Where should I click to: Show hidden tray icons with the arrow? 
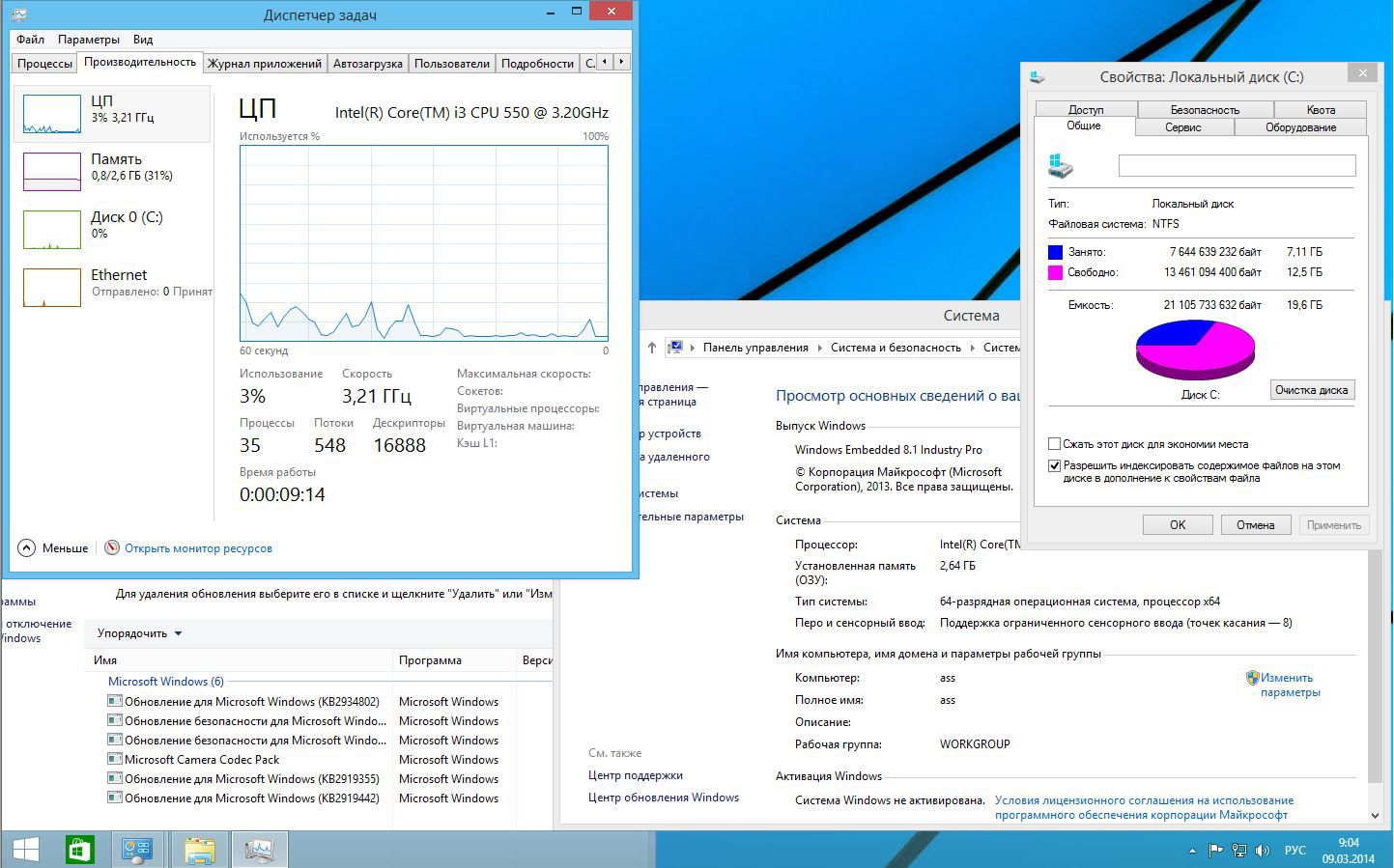[x=1192, y=851]
